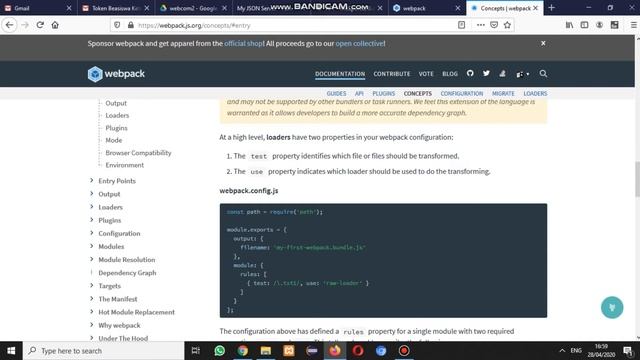Expand Hot Module Replacement chevron

91,311
